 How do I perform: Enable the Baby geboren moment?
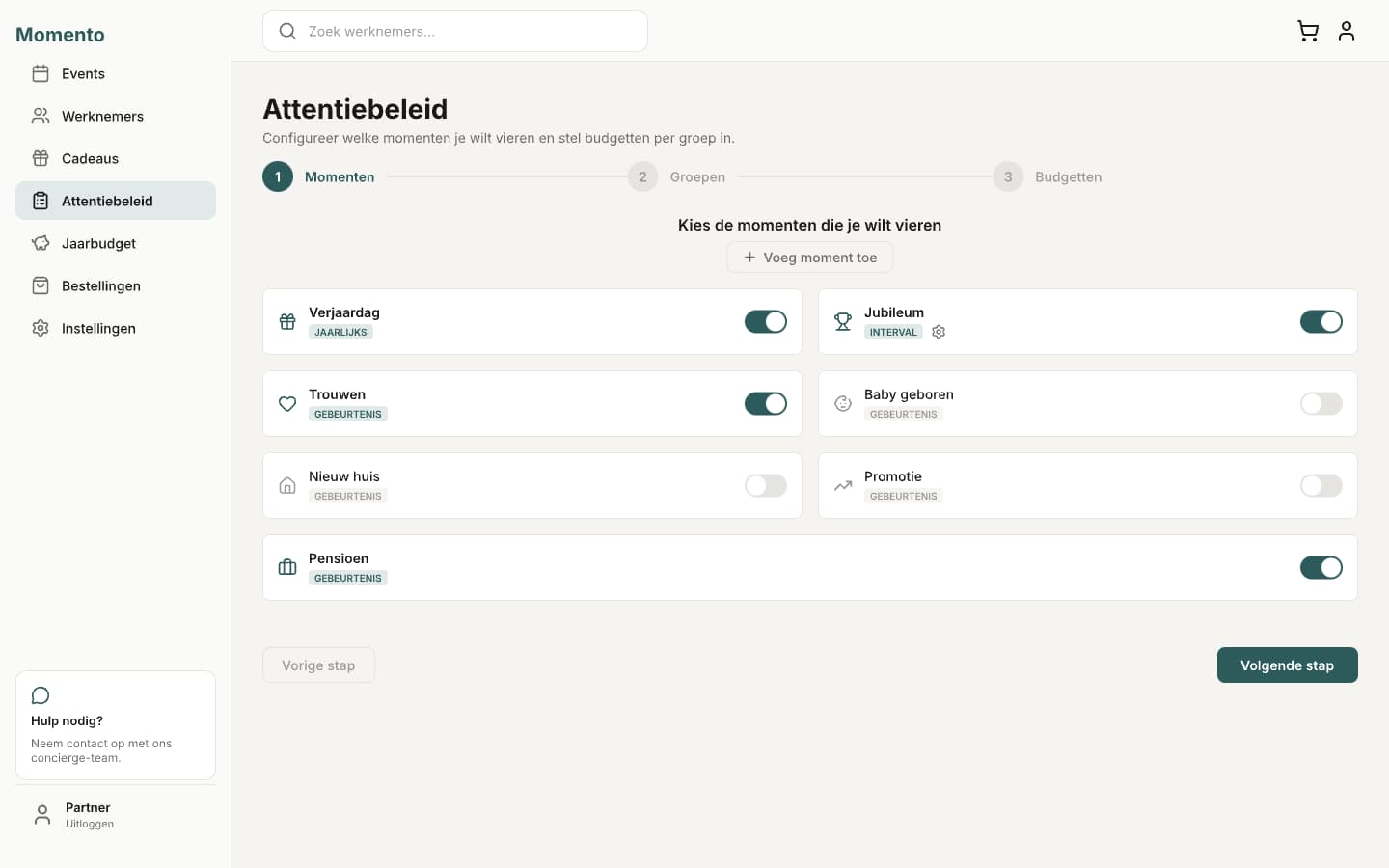tap(1321, 403)
